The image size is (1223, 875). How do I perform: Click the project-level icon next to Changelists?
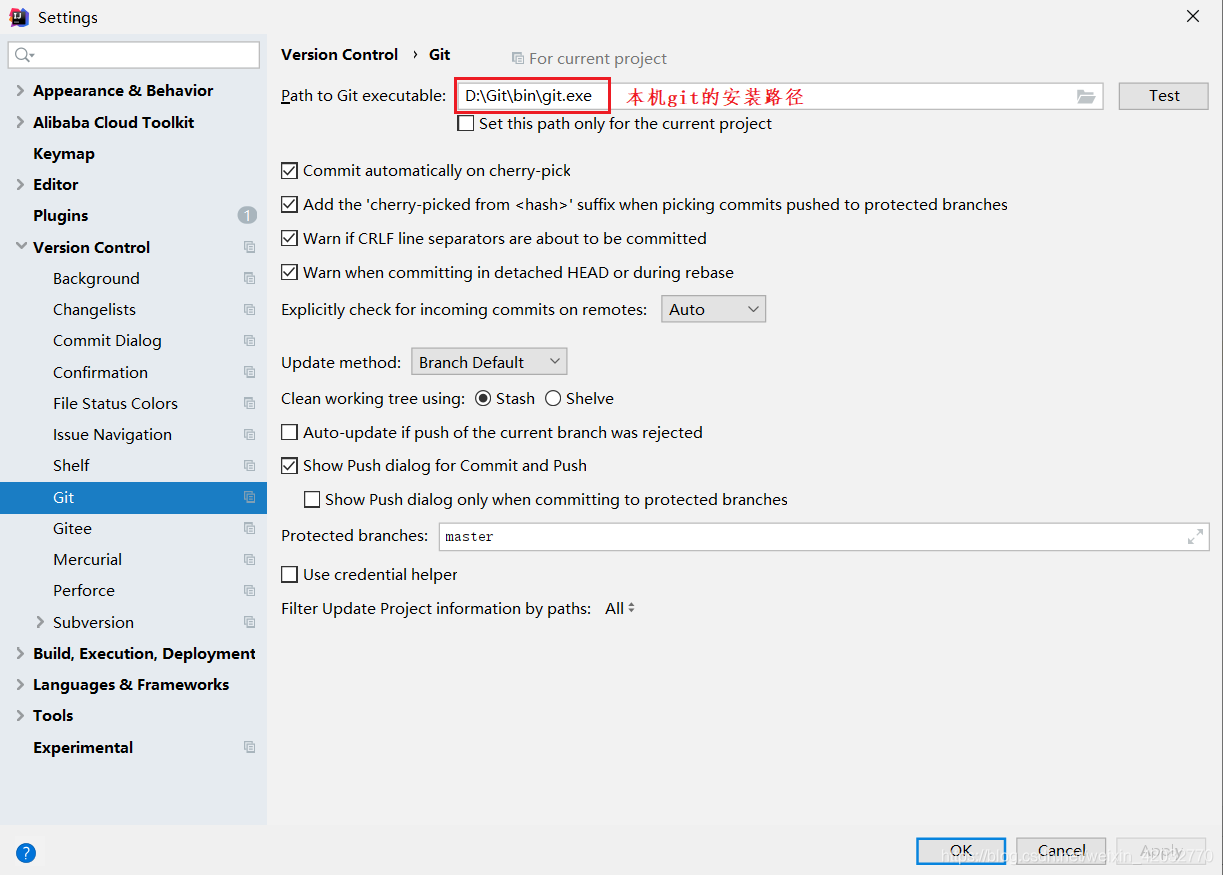click(249, 310)
